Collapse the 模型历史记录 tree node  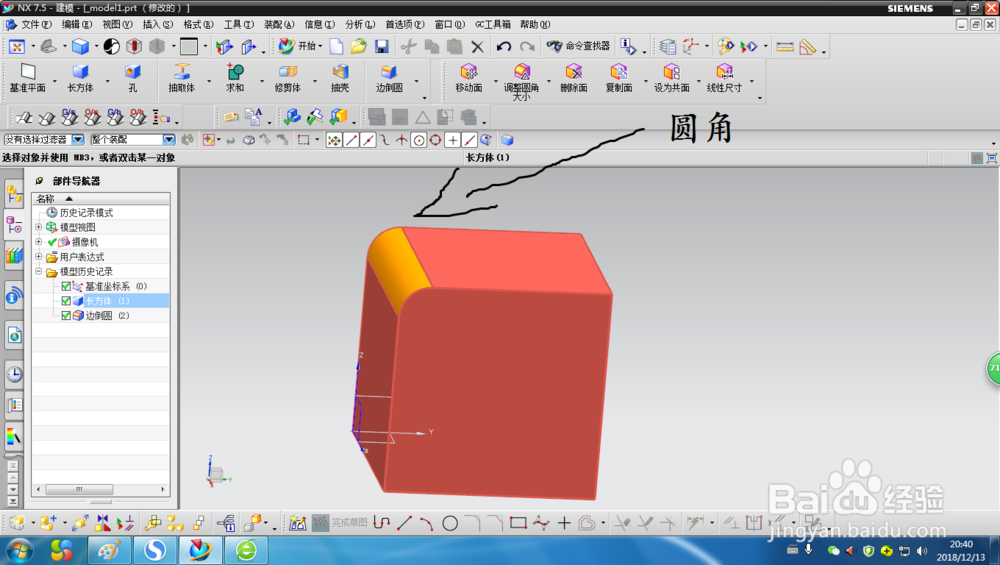pyautogui.click(x=39, y=271)
